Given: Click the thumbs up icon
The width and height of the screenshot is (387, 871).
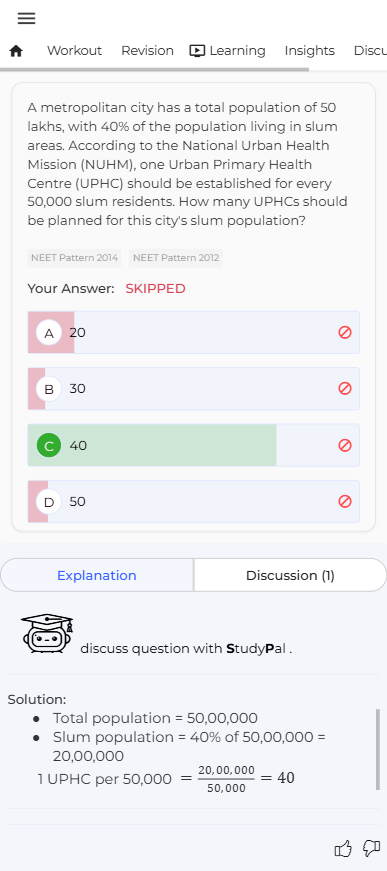Looking at the screenshot, I should (343, 849).
